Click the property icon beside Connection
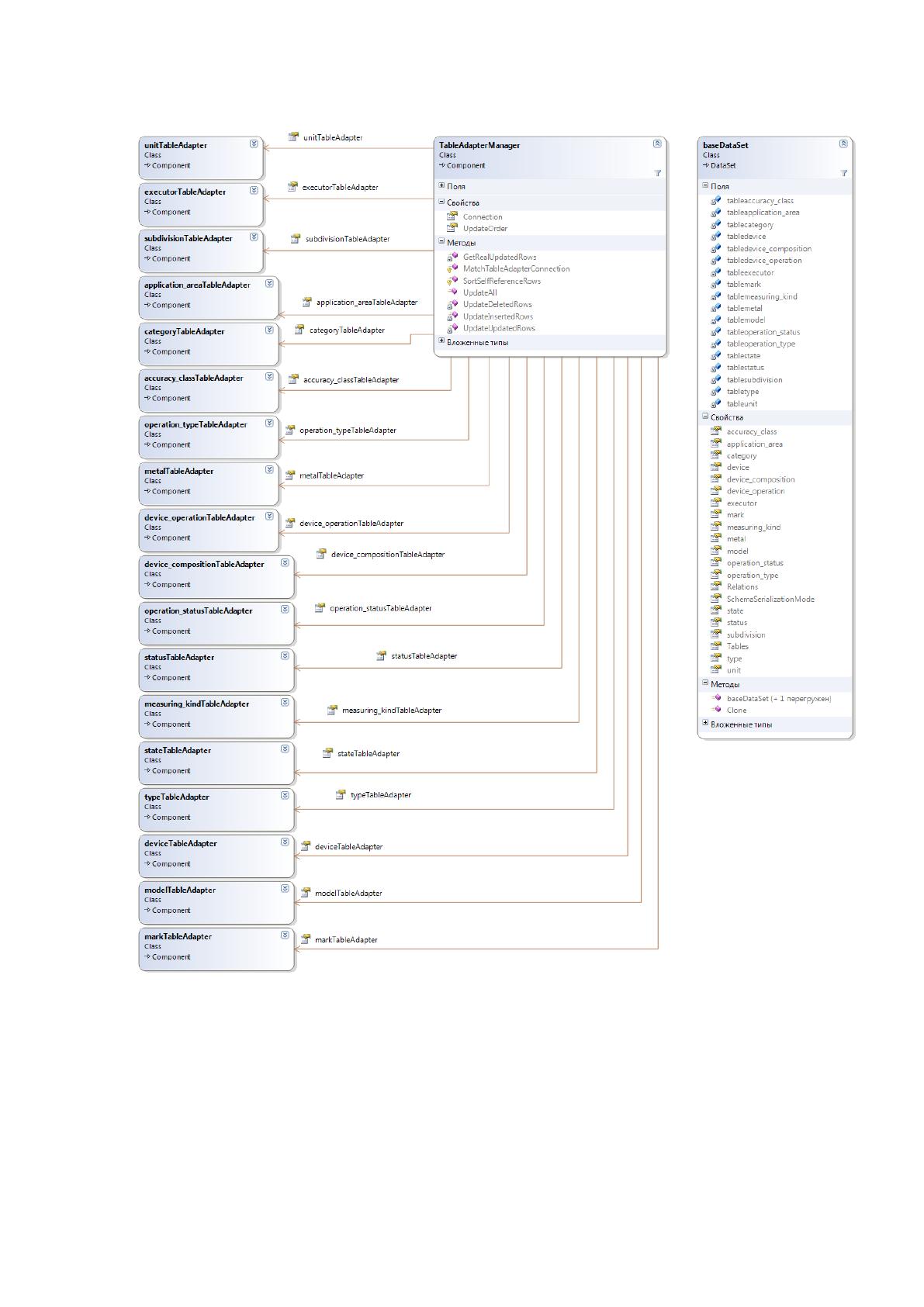The height and width of the screenshot is (1307, 924). (x=452, y=216)
